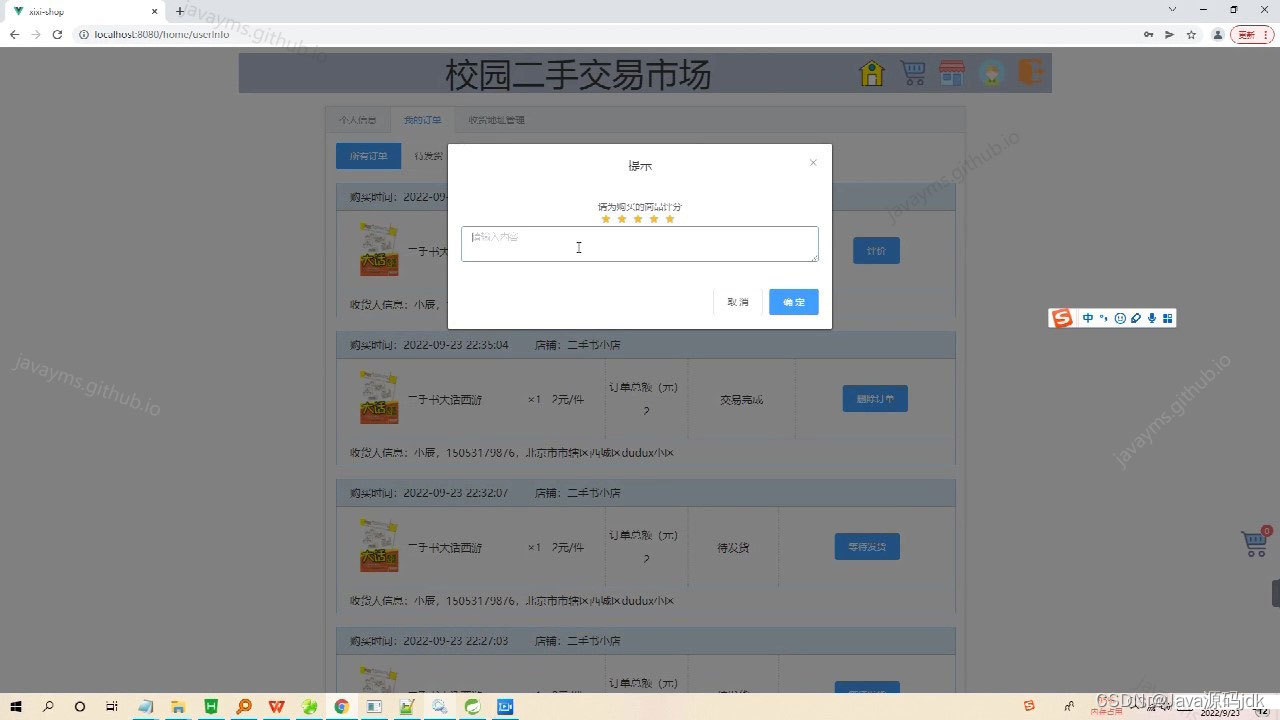Select the fourth rating star
This screenshot has width=1280, height=720.
[x=654, y=219]
